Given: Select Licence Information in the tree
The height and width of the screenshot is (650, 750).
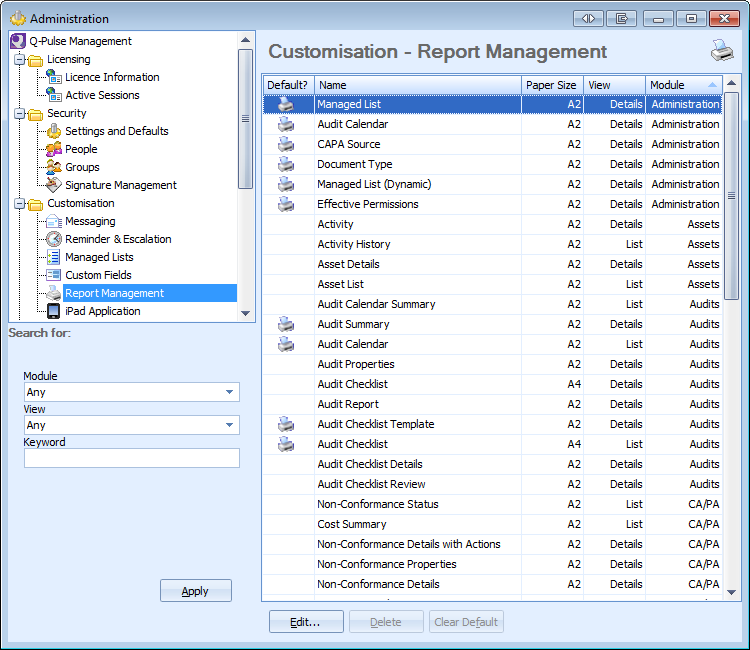Looking at the screenshot, I should click(x=112, y=77).
